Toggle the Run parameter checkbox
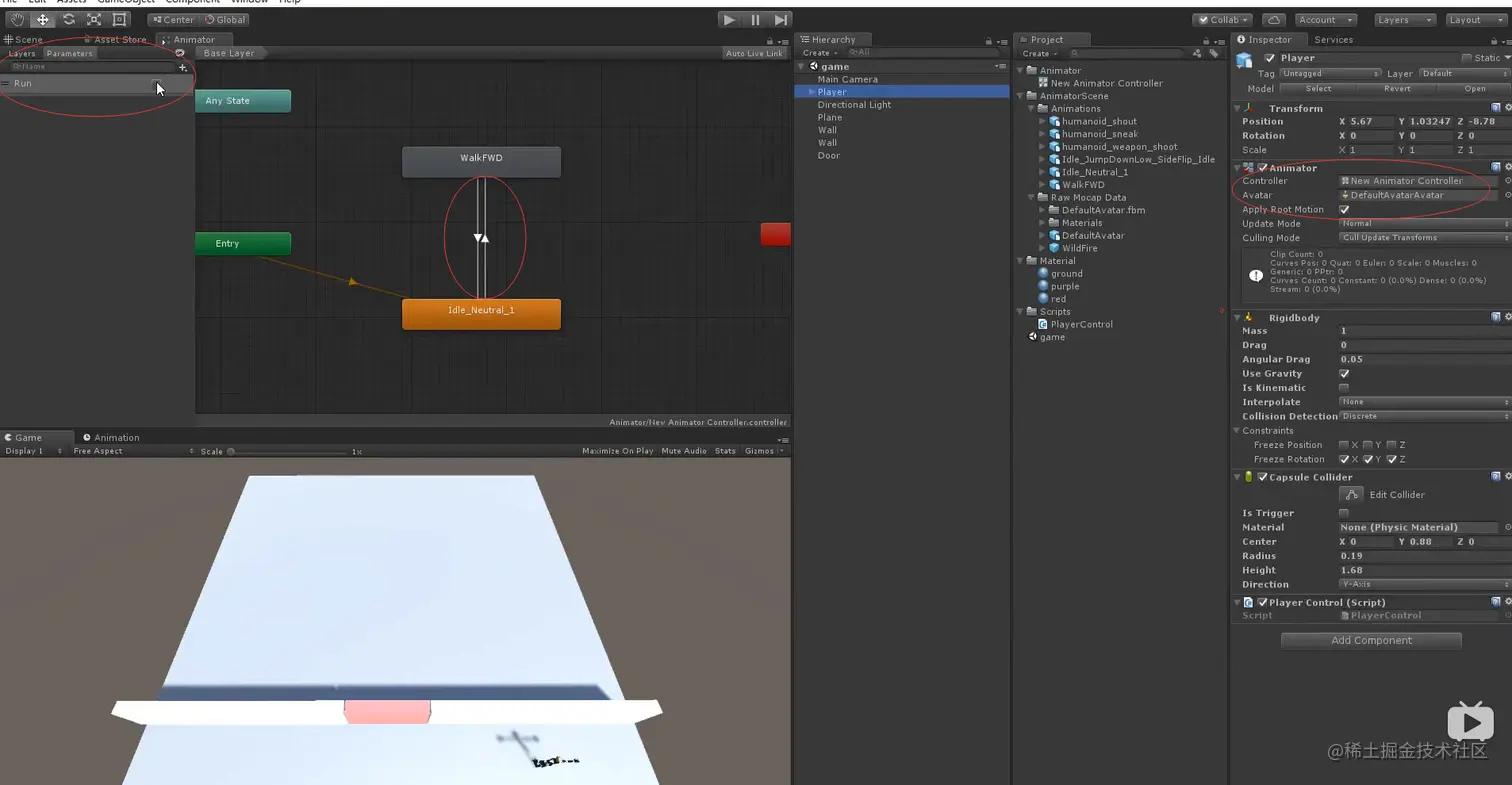1512x785 pixels. [x=156, y=83]
